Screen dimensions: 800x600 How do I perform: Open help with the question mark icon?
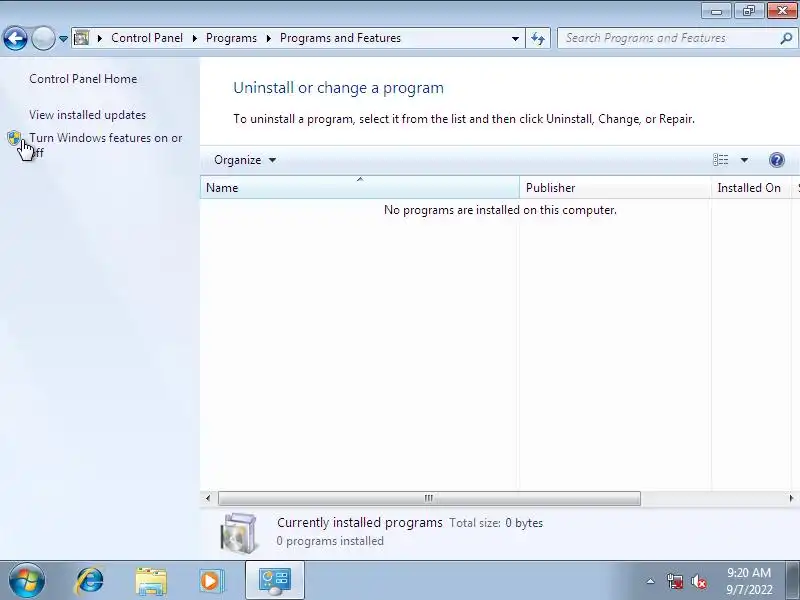pos(777,160)
